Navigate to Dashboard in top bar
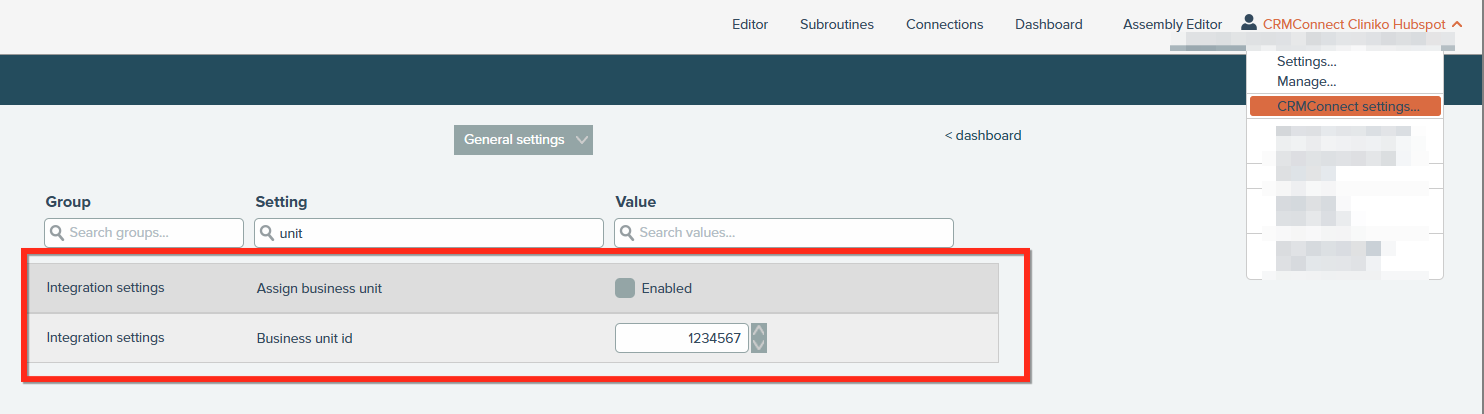The width and height of the screenshot is (1484, 414). coord(1048,24)
